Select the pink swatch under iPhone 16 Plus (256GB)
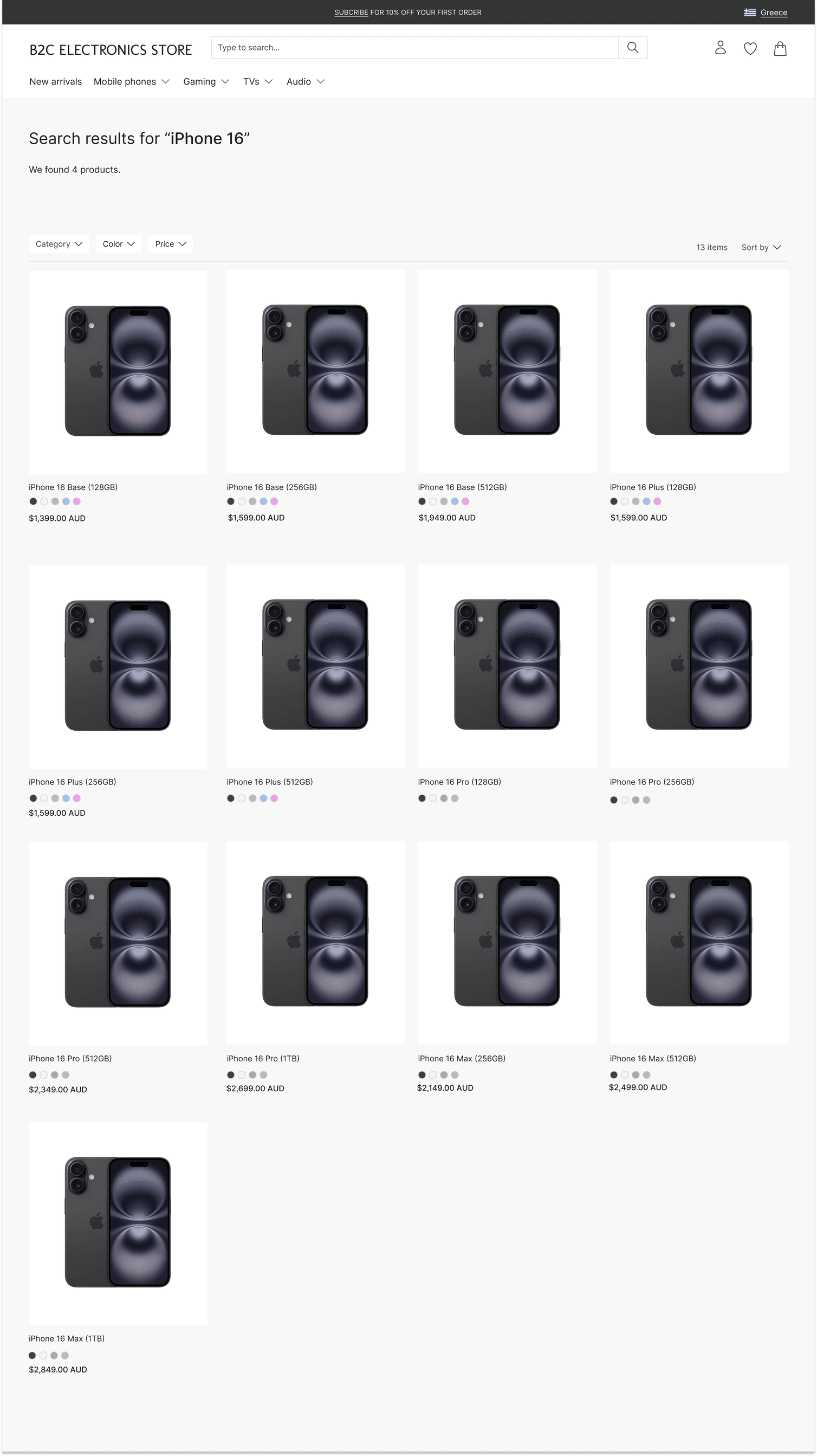The height and width of the screenshot is (1456, 817). pyautogui.click(x=77, y=798)
